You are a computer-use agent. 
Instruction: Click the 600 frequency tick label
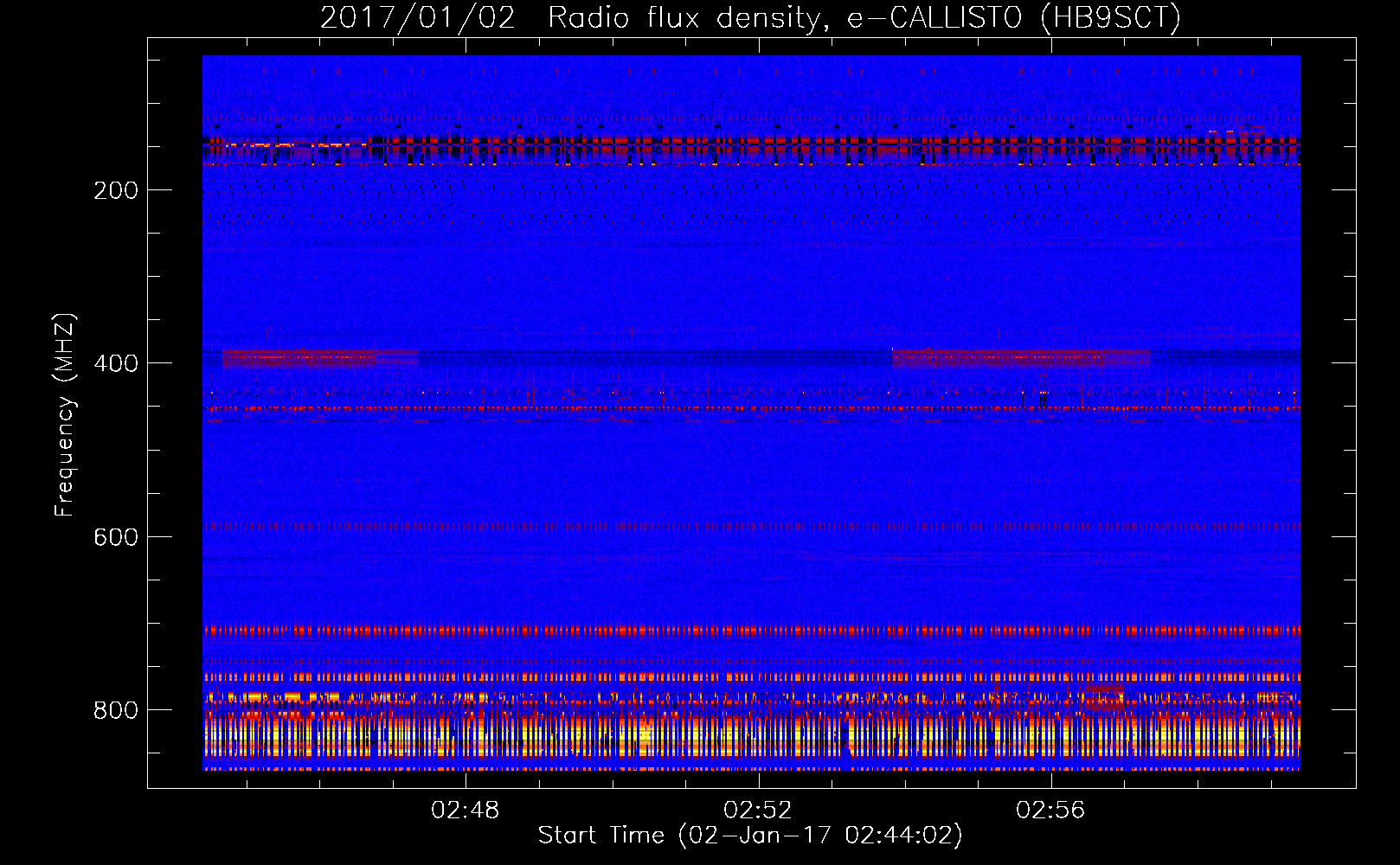click(116, 537)
